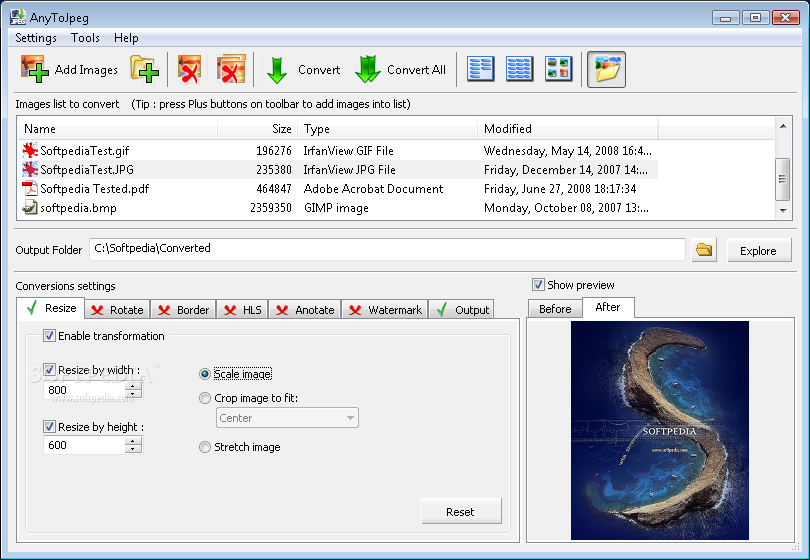Switch to list view icon

coord(480,69)
